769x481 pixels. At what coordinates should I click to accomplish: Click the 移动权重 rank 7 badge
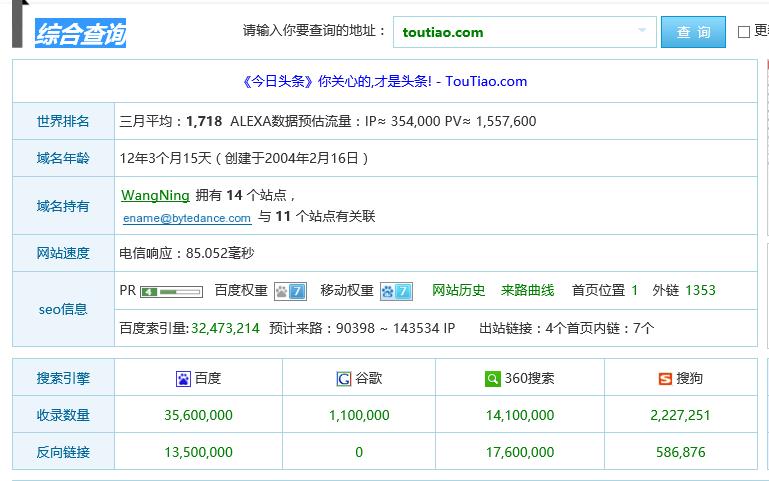396,291
